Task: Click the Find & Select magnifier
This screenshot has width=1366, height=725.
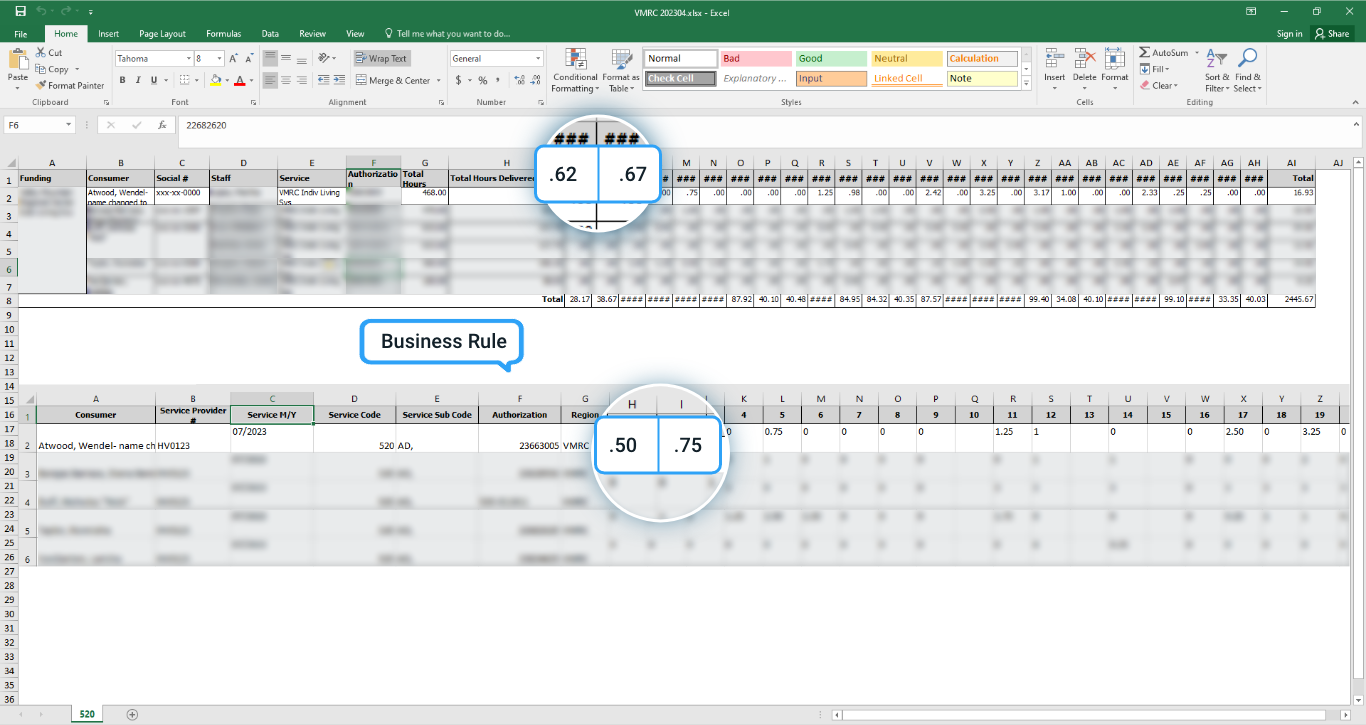Action: (x=1247, y=61)
